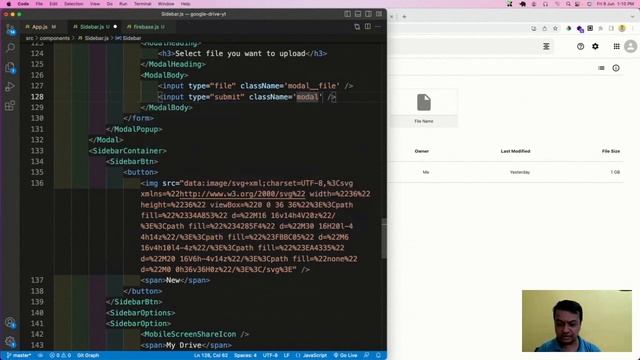The width and height of the screenshot is (640, 360).
Task: Open the customize layout icon
Action: [x=379, y=14]
